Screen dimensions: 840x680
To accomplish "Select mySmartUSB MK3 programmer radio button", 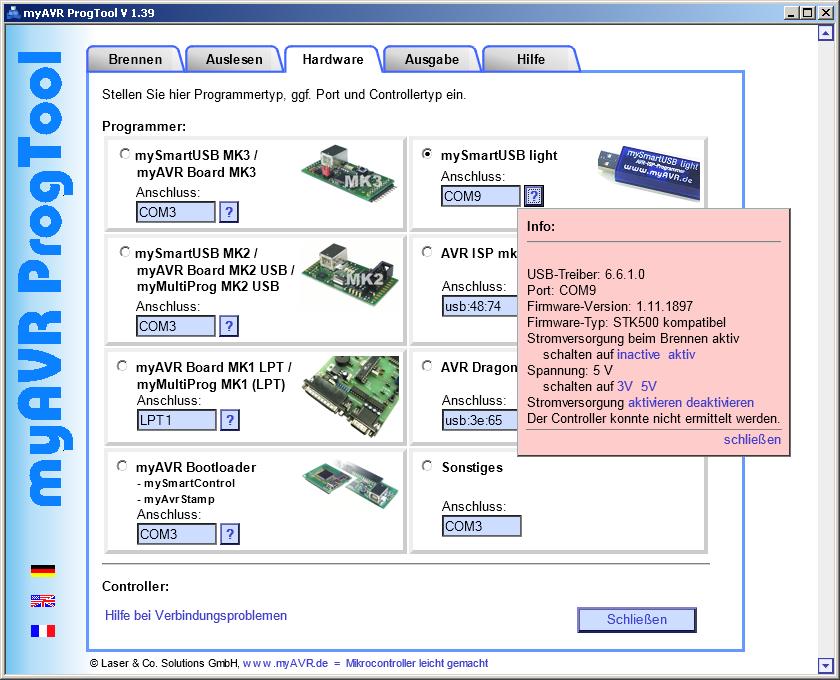I will pos(124,154).
